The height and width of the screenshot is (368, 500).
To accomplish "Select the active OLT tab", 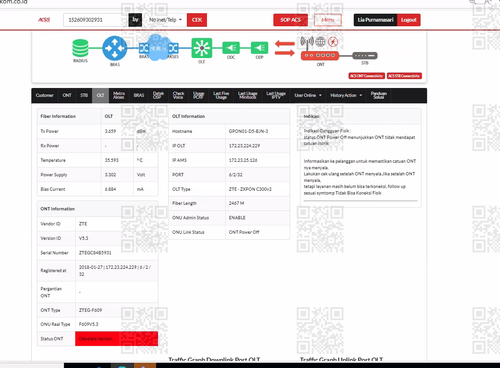I will pyautogui.click(x=100, y=95).
